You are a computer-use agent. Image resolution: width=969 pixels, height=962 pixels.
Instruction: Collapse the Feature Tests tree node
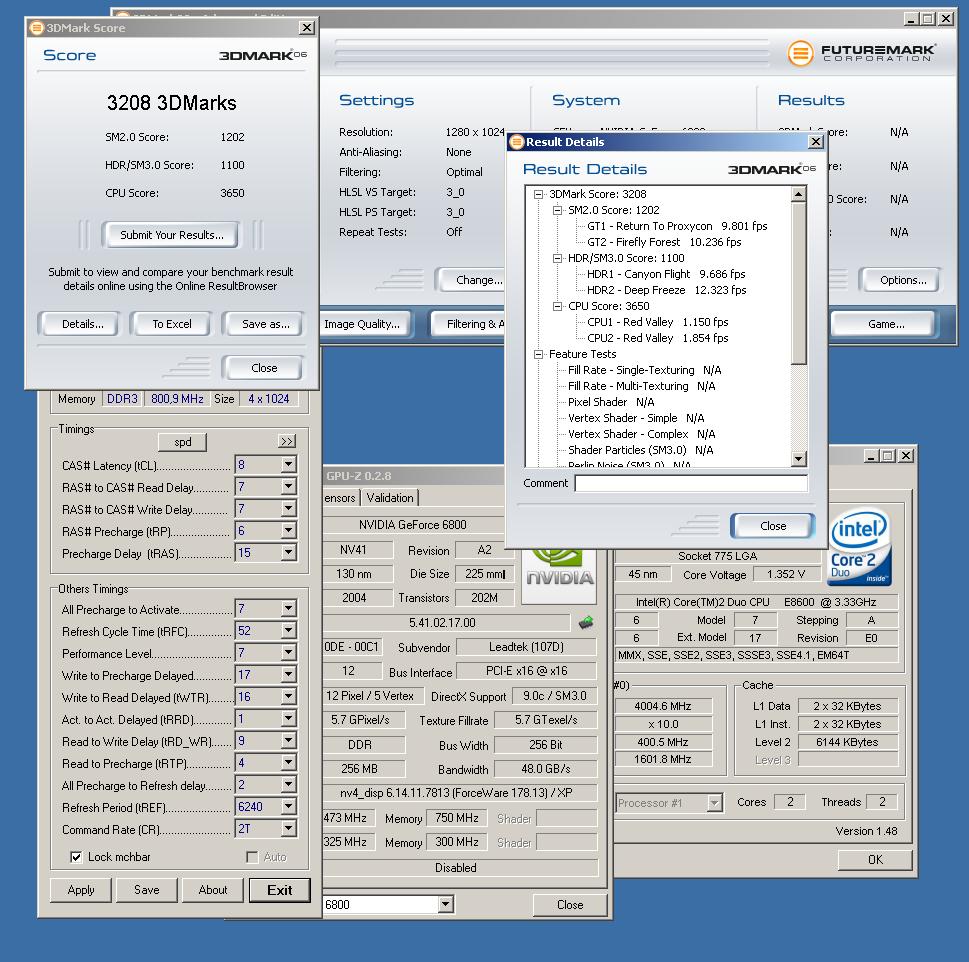538,354
